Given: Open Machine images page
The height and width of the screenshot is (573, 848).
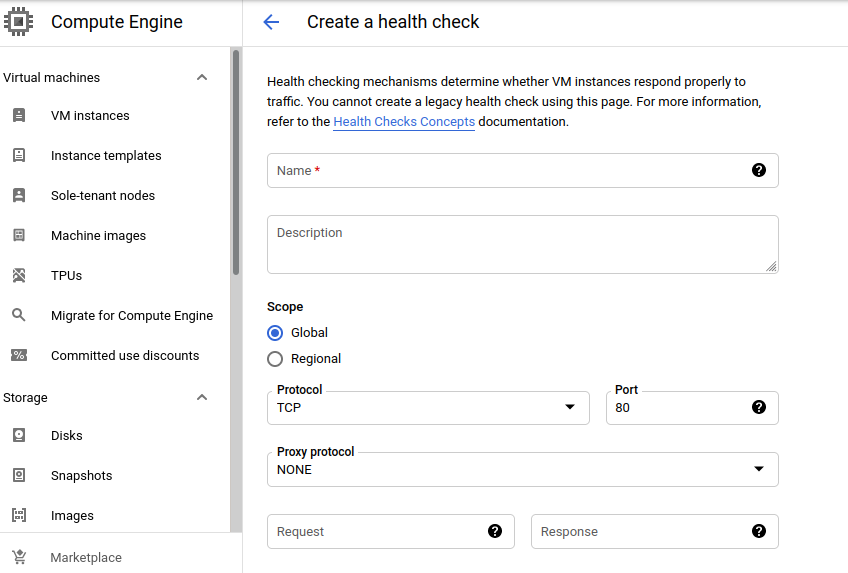Looking at the screenshot, I should point(98,236).
